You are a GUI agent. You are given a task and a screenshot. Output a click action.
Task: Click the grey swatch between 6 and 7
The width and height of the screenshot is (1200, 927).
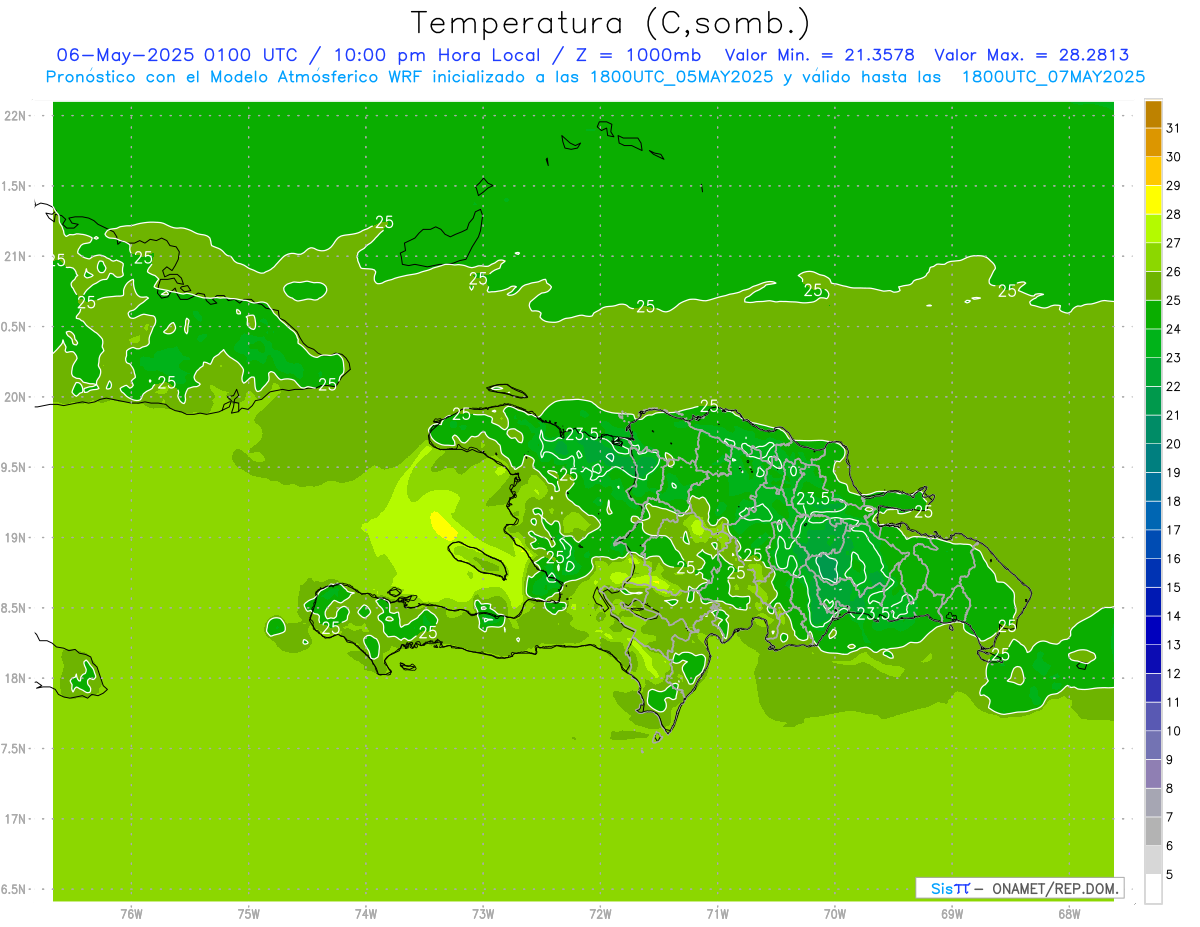click(1153, 831)
